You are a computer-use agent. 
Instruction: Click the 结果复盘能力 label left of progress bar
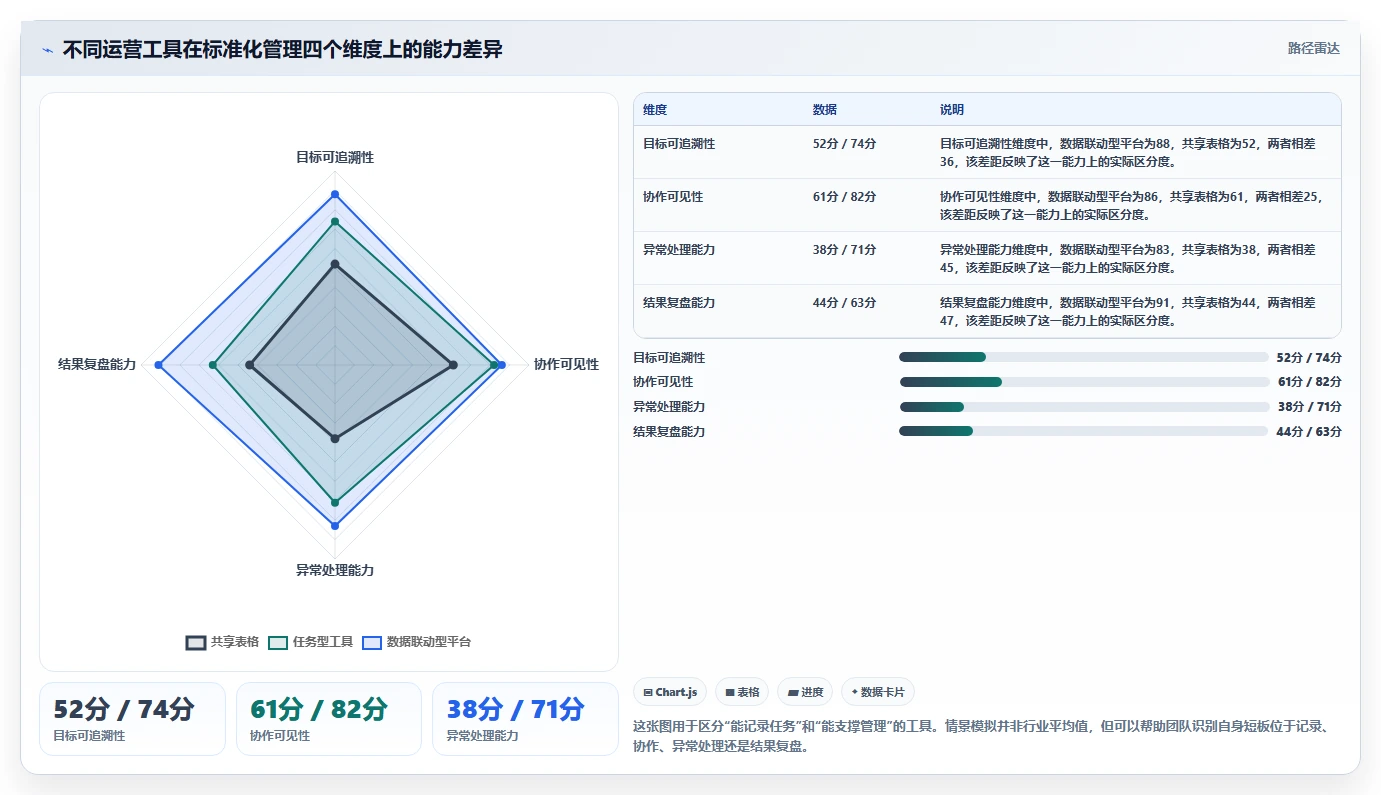(x=669, y=432)
